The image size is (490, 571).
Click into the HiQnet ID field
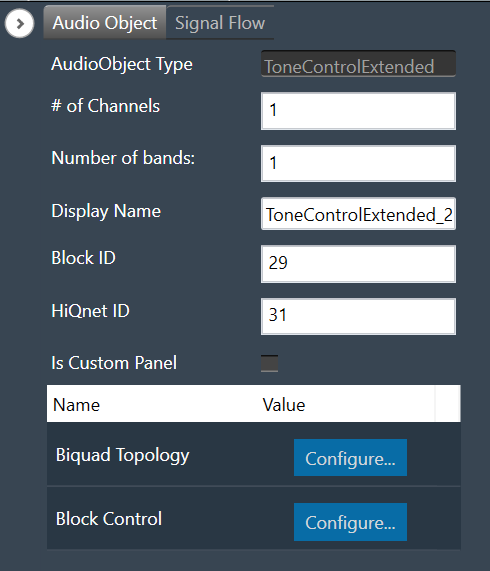tap(358, 316)
